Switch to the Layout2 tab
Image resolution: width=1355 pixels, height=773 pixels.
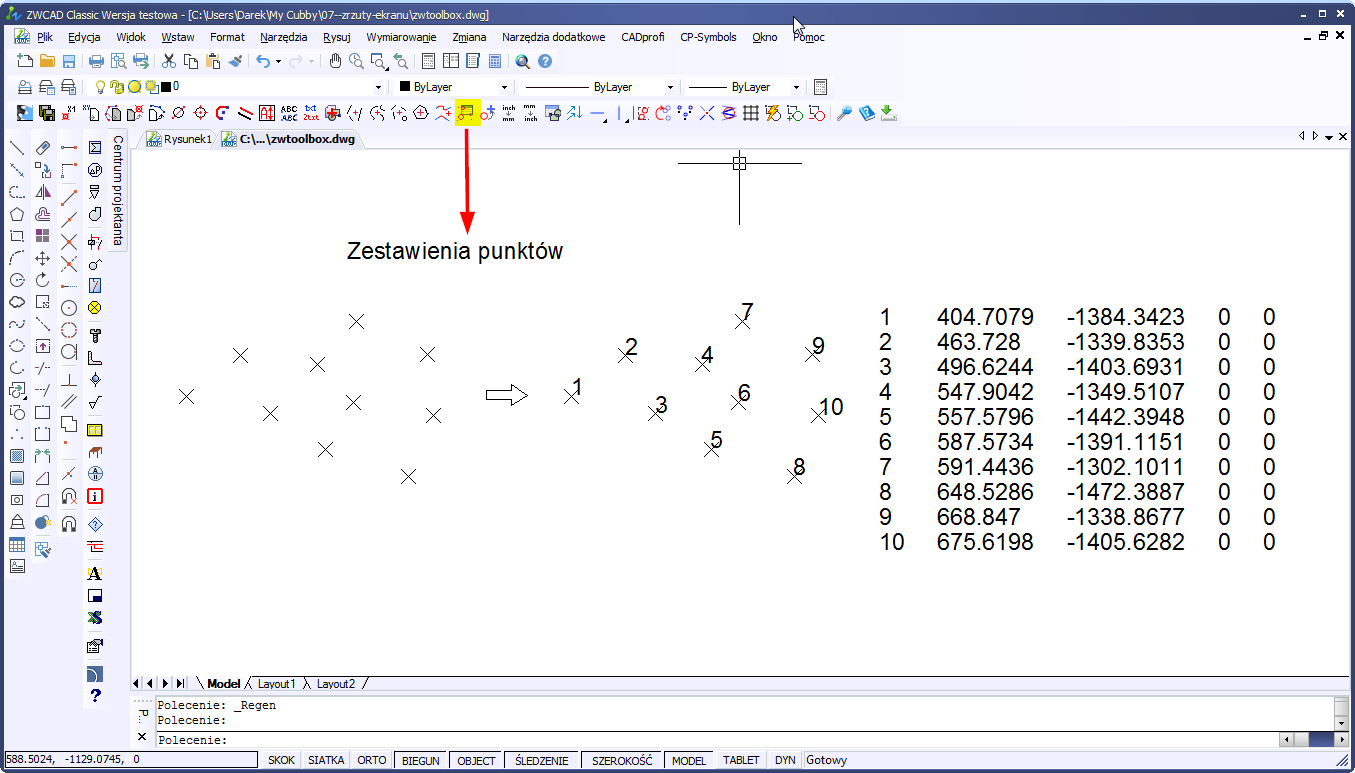coord(336,684)
